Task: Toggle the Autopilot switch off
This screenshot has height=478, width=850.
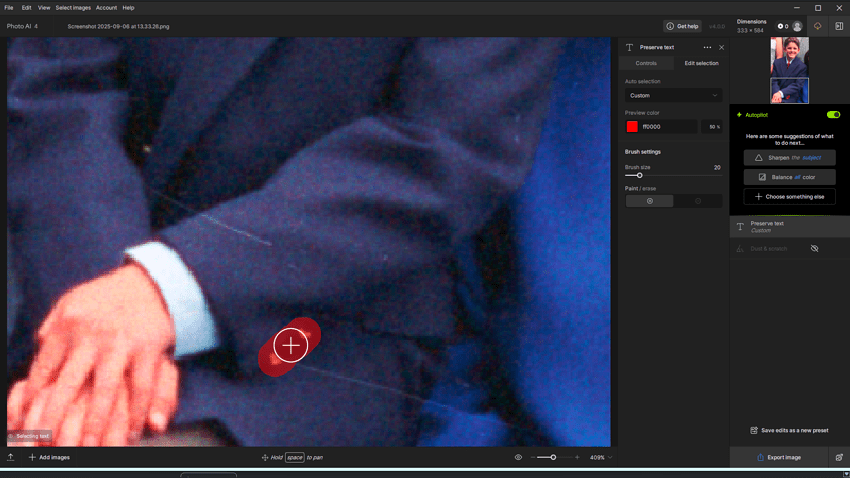Action: pos(833,115)
